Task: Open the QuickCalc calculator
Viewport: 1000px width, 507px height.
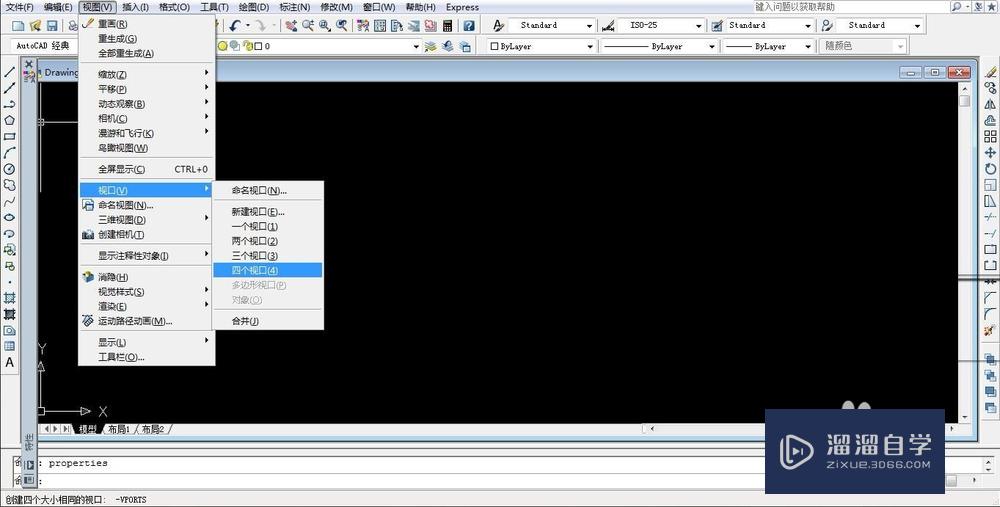Action: [x=448, y=26]
